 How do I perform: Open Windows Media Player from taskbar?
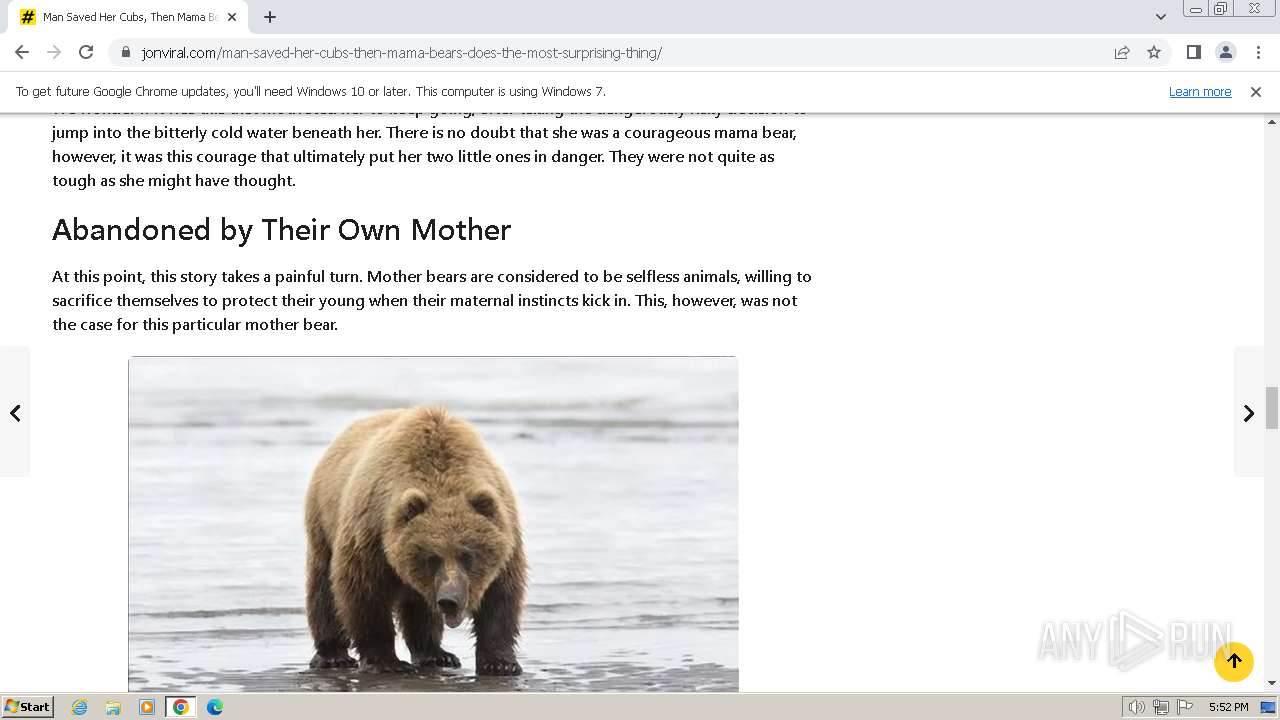(147, 707)
